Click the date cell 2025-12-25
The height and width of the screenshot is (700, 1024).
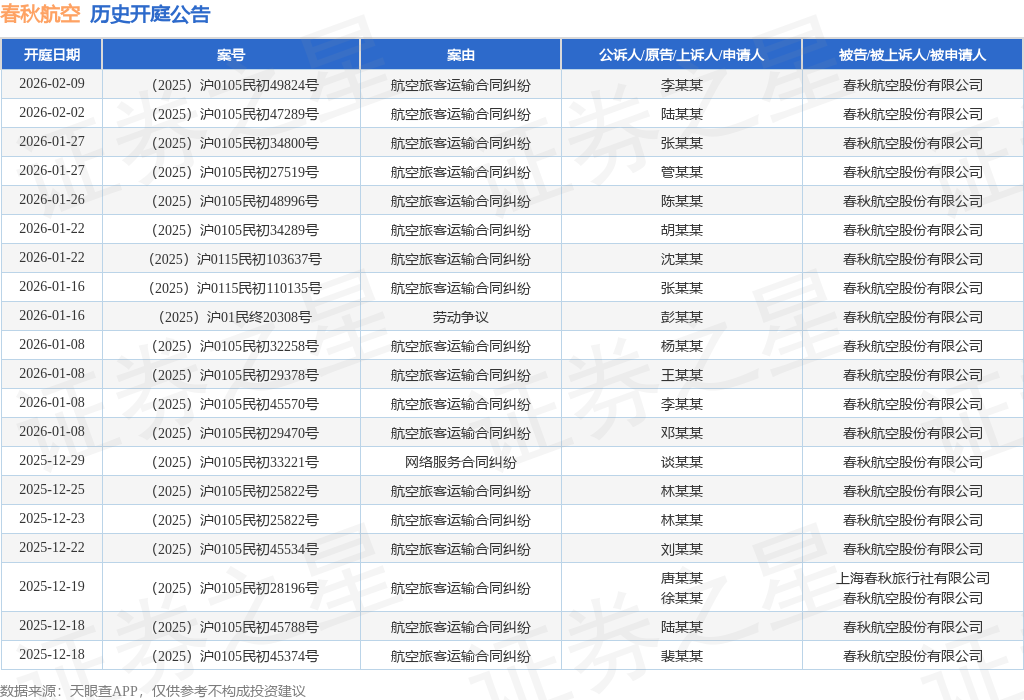52,489
